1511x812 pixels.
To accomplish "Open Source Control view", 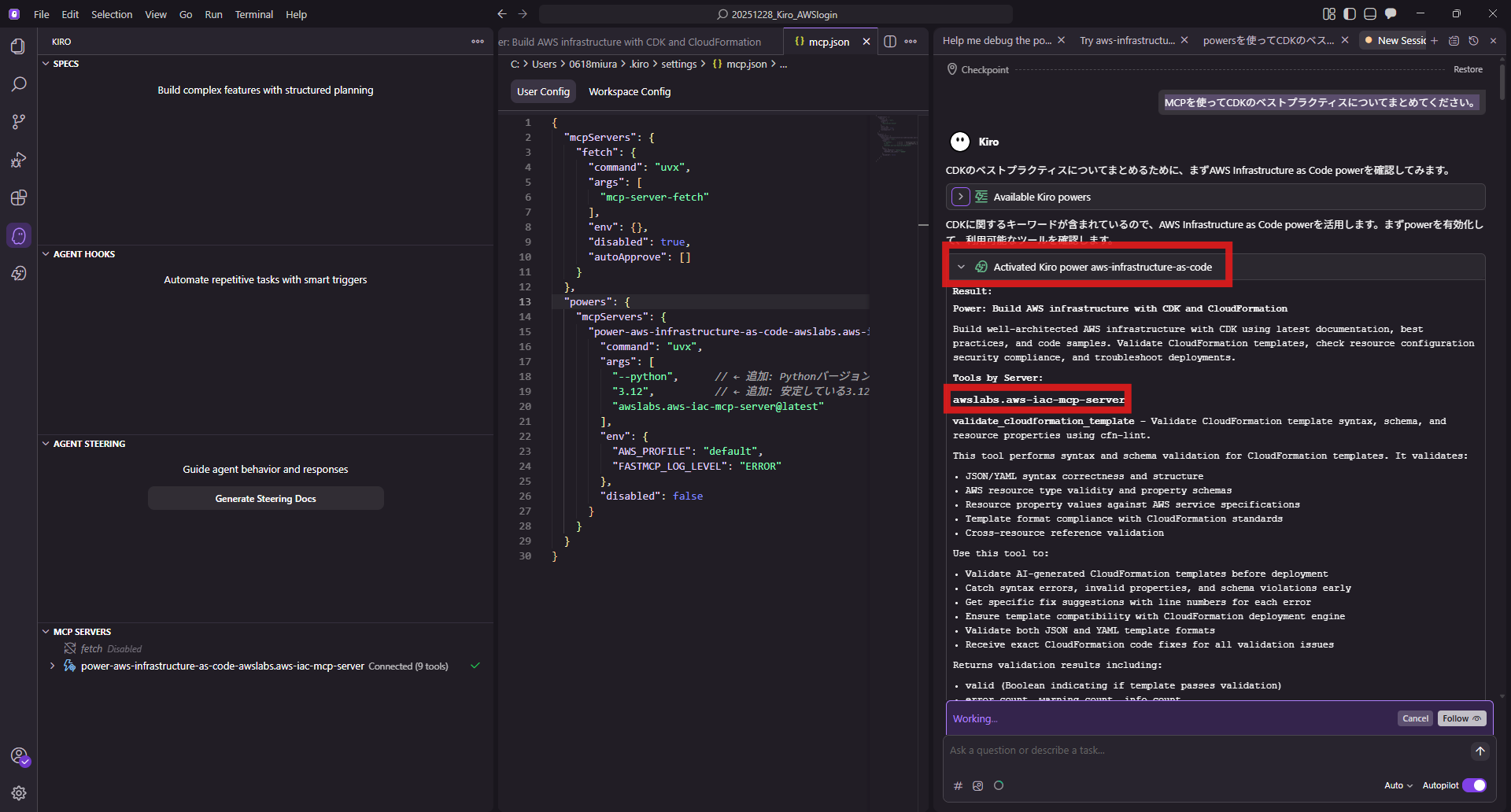I will click(x=18, y=122).
